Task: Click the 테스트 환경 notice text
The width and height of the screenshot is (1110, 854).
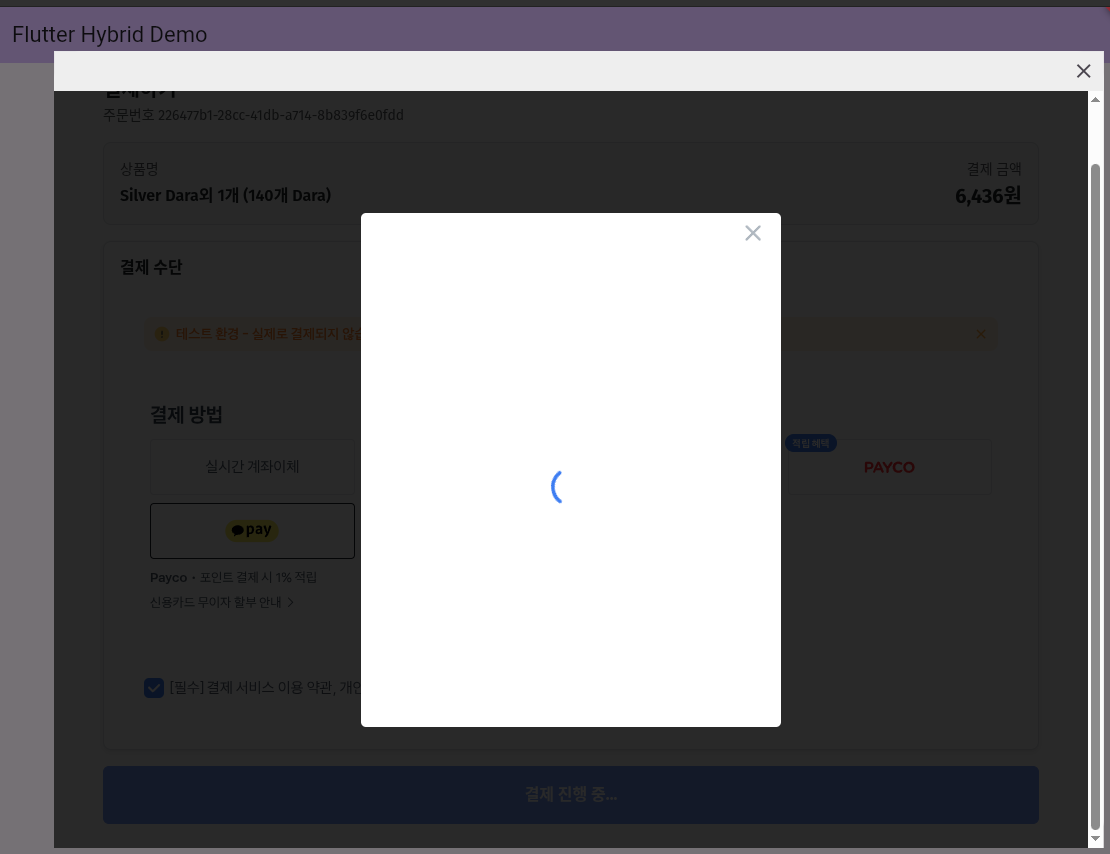Action: click(268, 334)
